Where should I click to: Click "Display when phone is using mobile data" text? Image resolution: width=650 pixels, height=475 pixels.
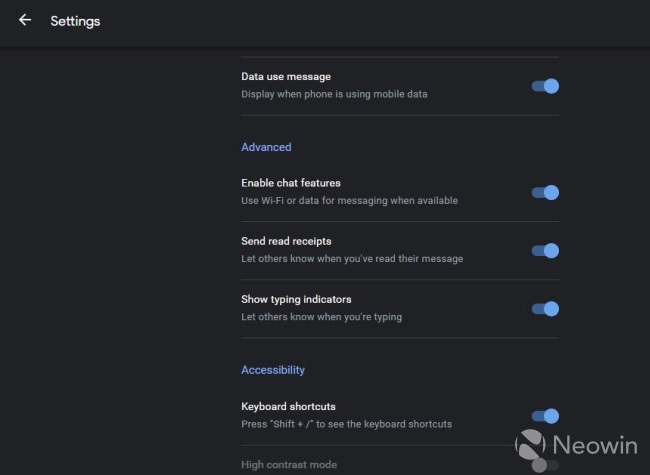click(x=335, y=95)
